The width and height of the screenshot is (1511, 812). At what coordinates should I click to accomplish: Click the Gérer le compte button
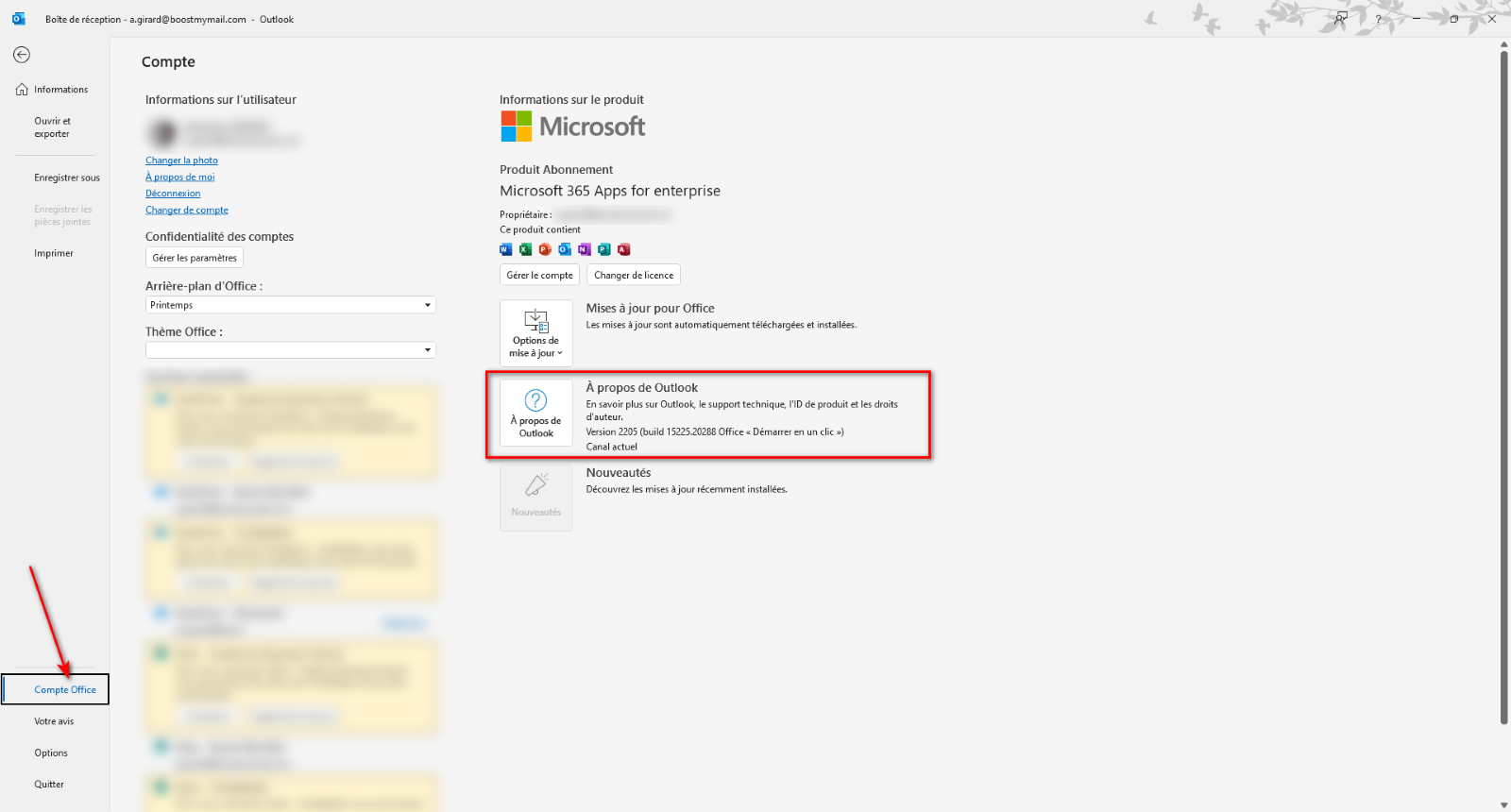(539, 275)
